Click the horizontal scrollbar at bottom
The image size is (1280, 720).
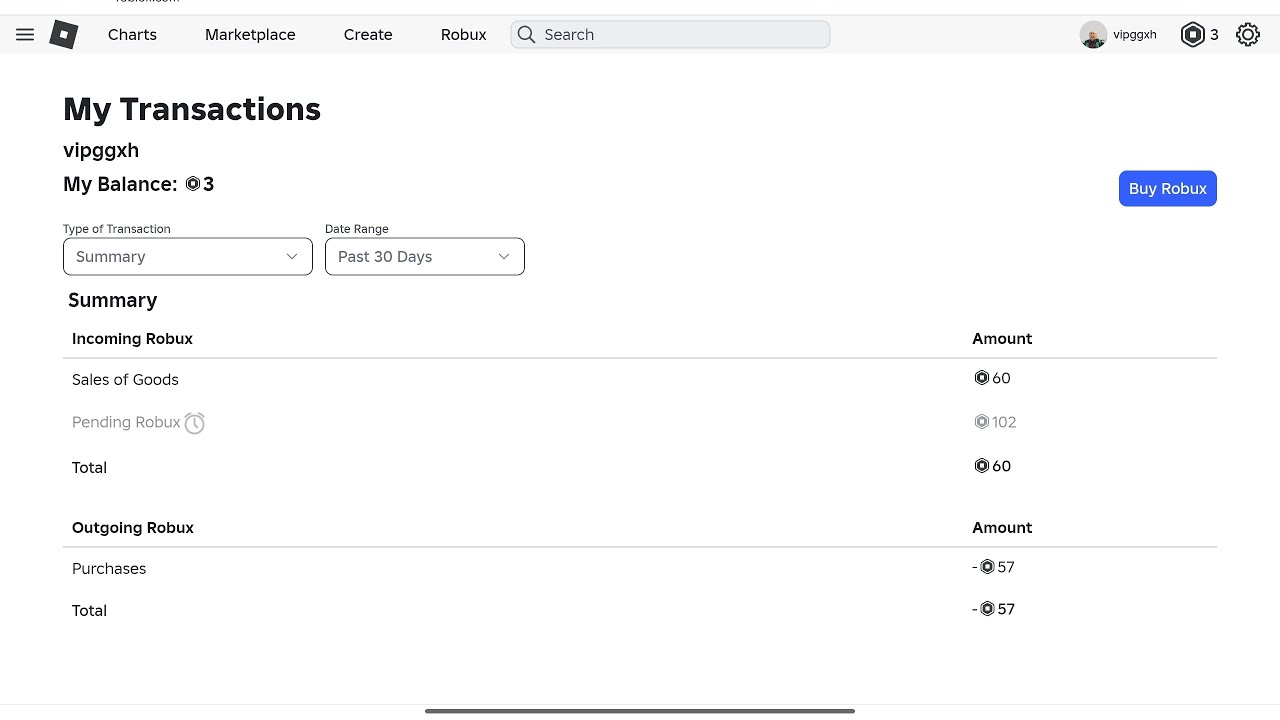tap(640, 711)
